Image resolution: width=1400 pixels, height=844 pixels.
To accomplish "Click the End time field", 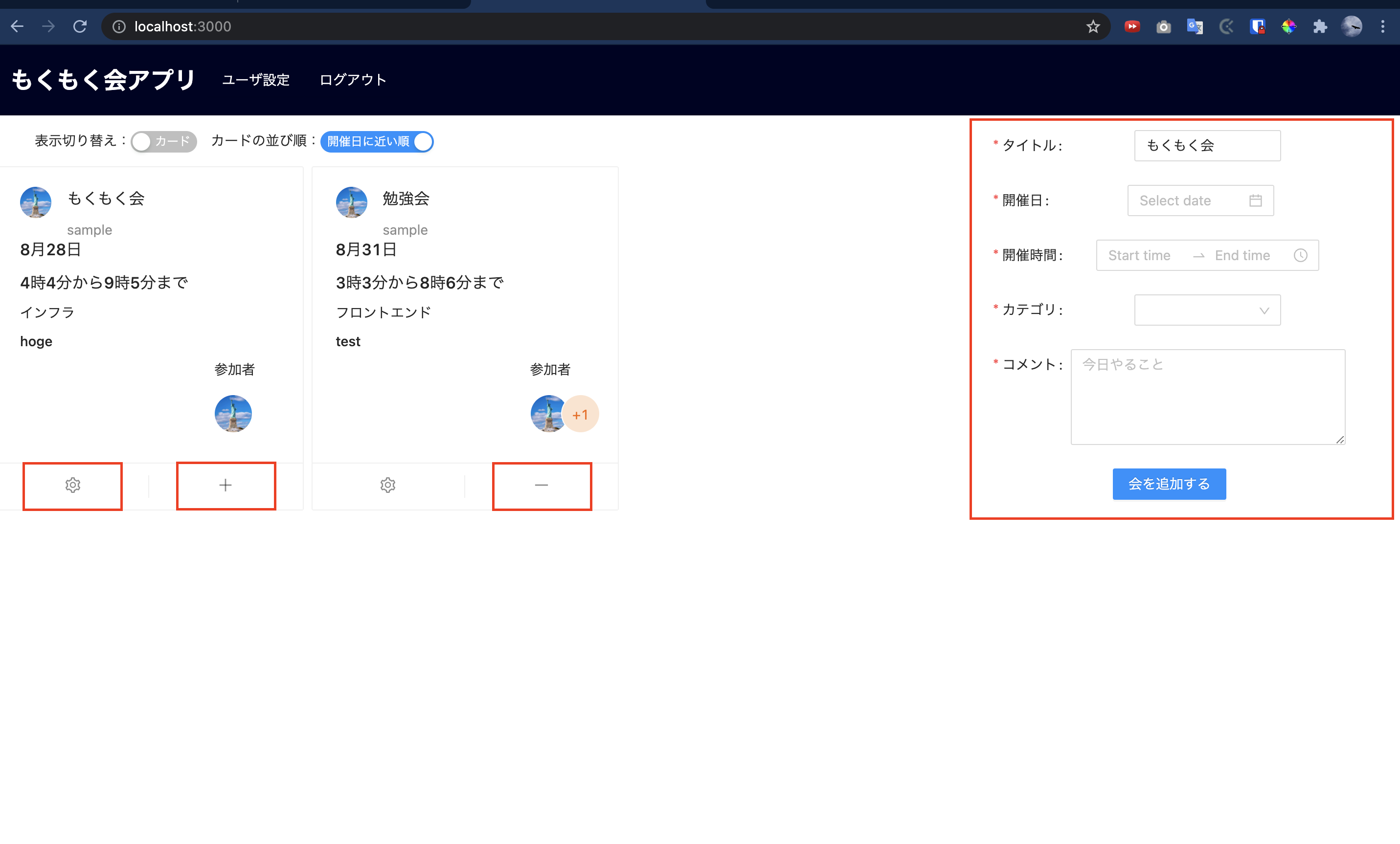I will tap(1242, 256).
